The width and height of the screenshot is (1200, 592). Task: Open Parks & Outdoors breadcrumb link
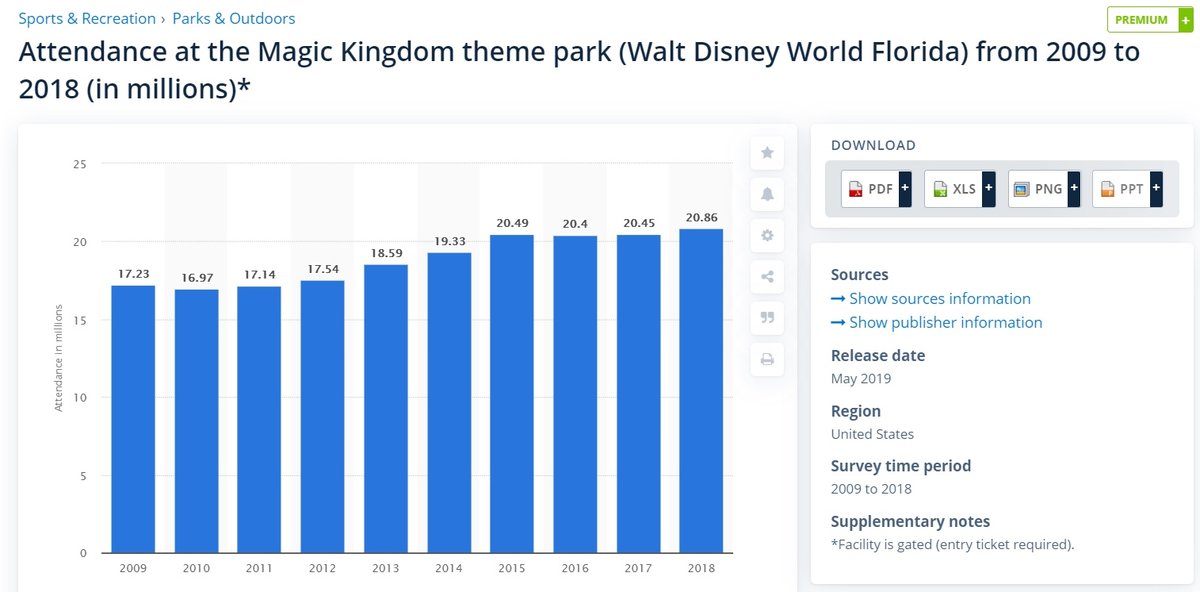(x=234, y=19)
